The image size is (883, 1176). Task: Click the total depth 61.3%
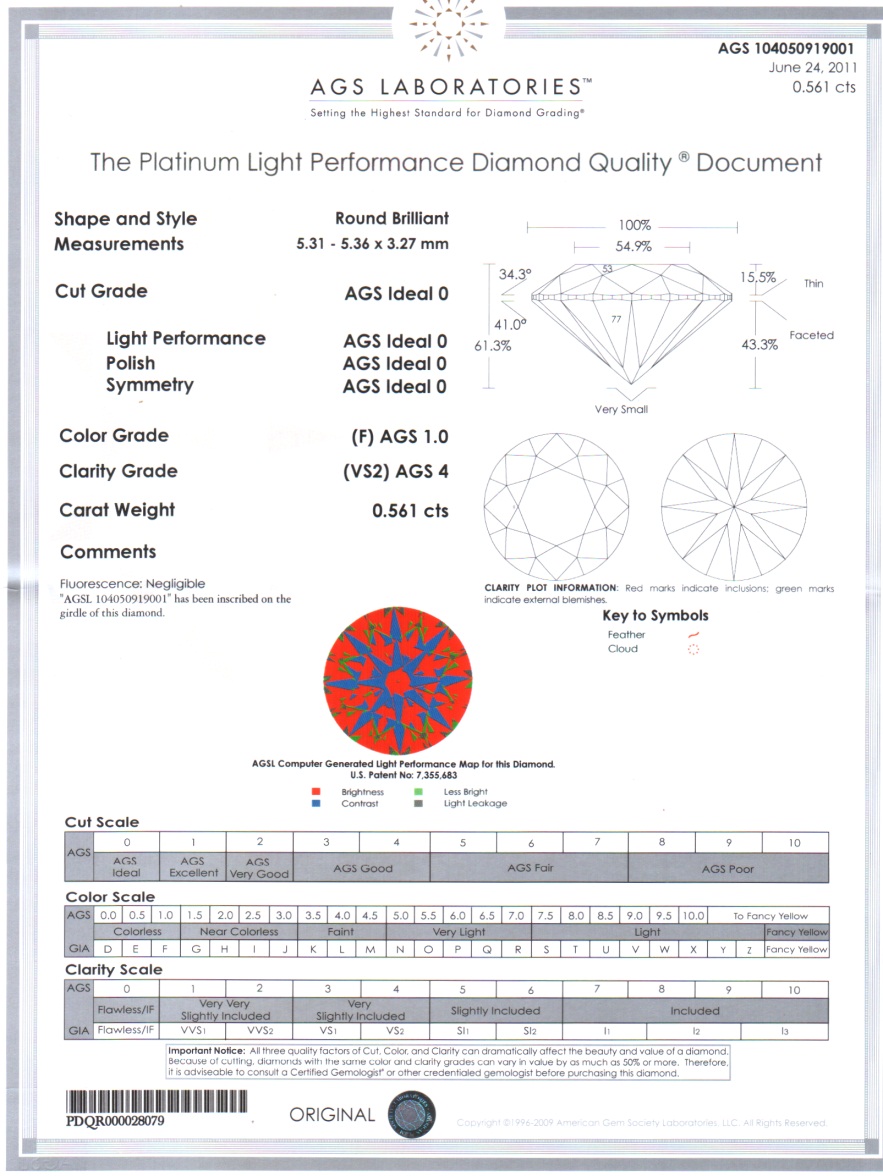tap(492, 346)
